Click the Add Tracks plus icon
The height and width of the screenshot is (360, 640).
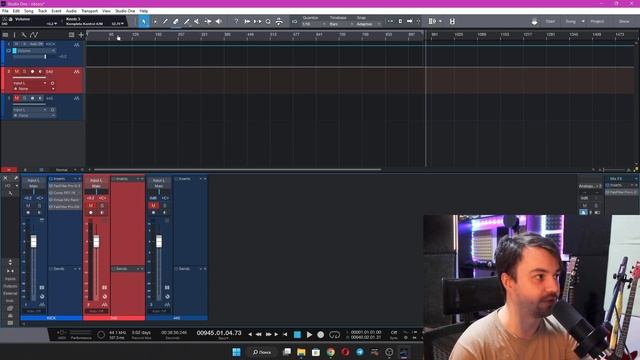(x=81, y=35)
